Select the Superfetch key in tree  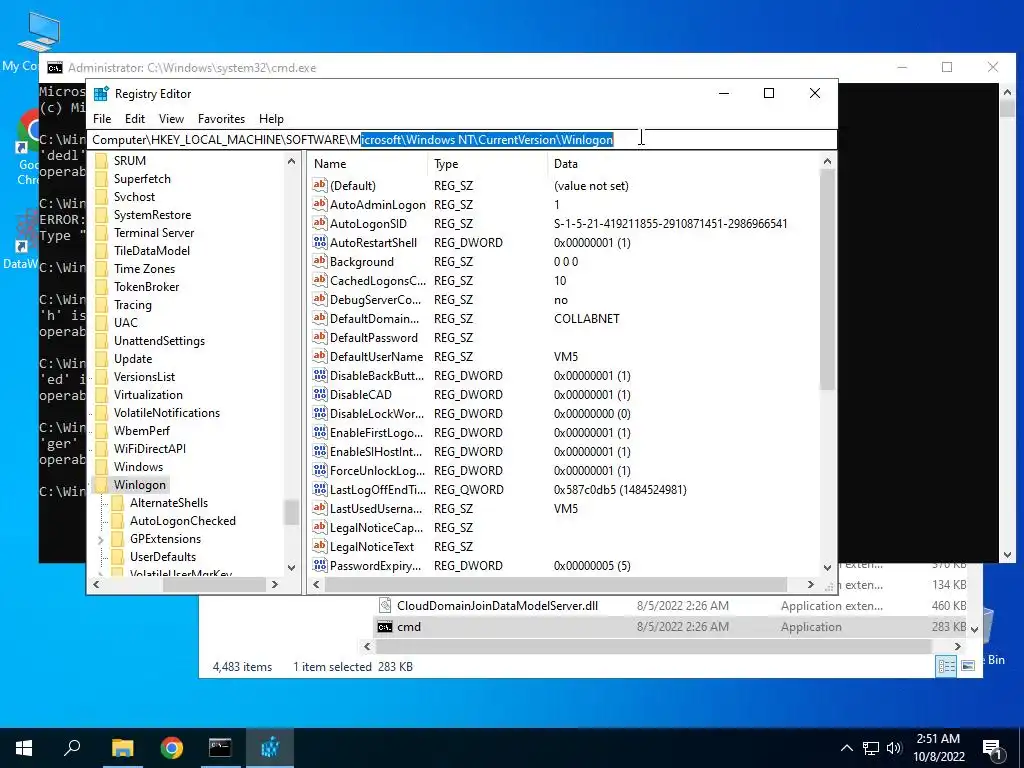tap(142, 179)
